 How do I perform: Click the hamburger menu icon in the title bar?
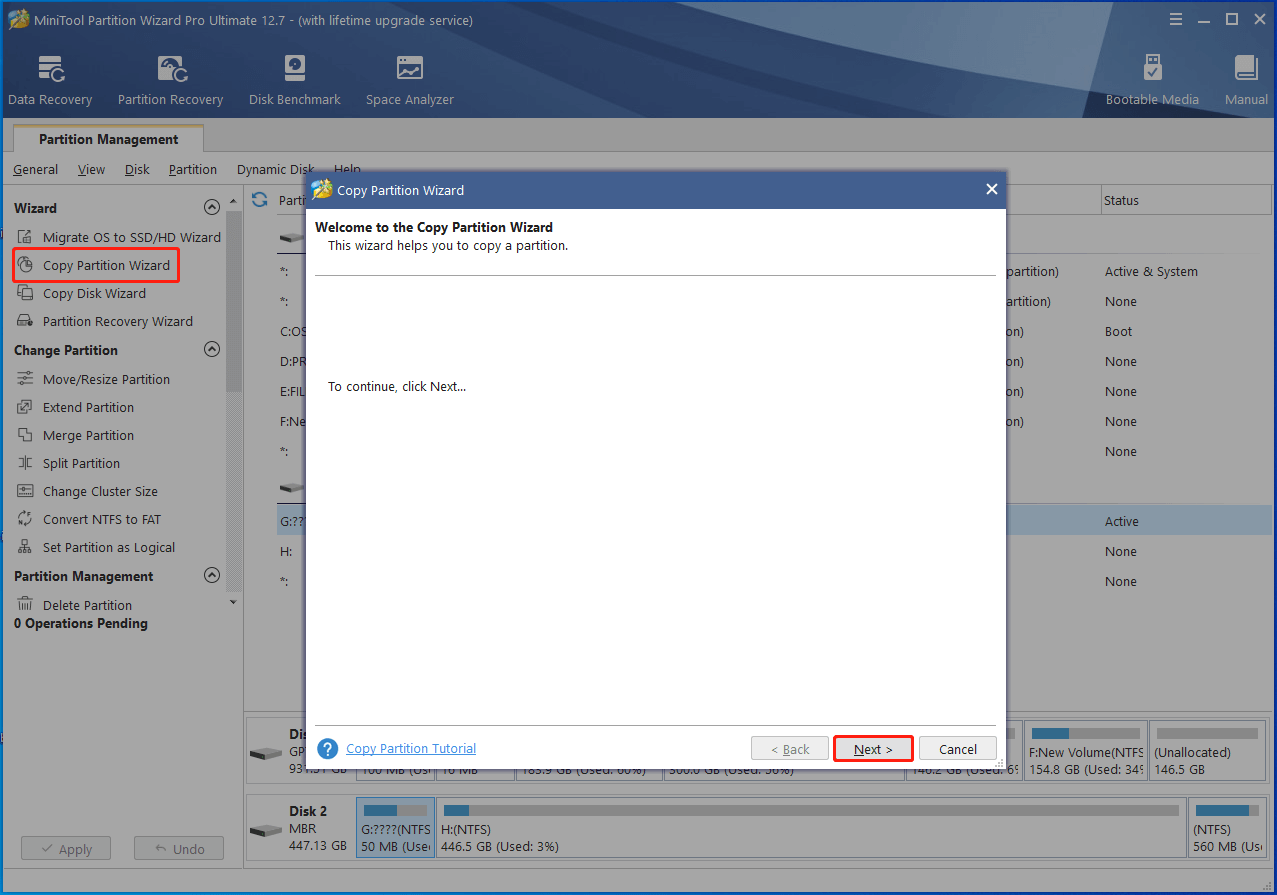[1176, 19]
